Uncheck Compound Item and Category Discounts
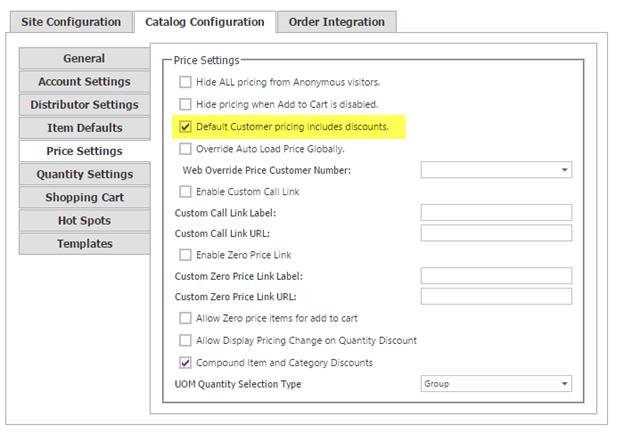Image resolution: width=624 pixels, height=441 pixels. (185, 363)
